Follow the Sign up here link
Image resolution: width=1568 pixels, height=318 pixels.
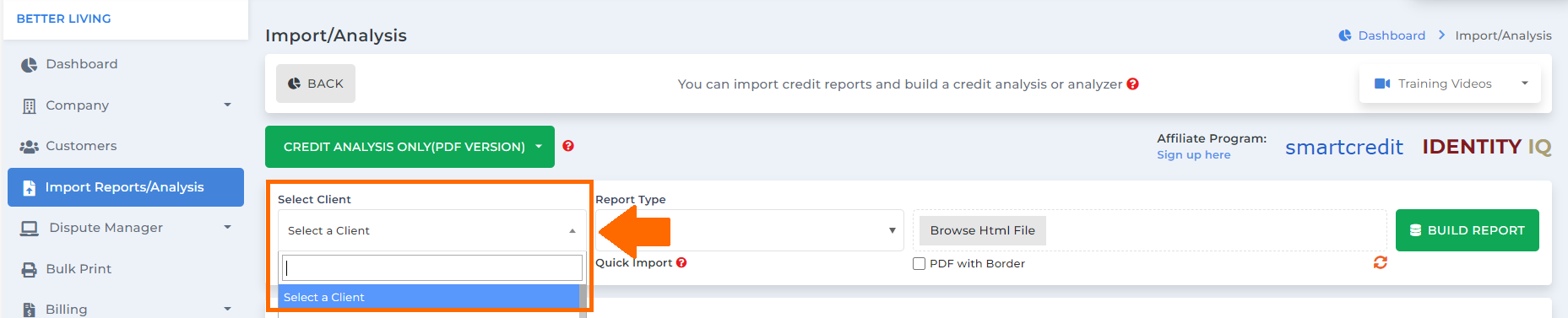1194,154
